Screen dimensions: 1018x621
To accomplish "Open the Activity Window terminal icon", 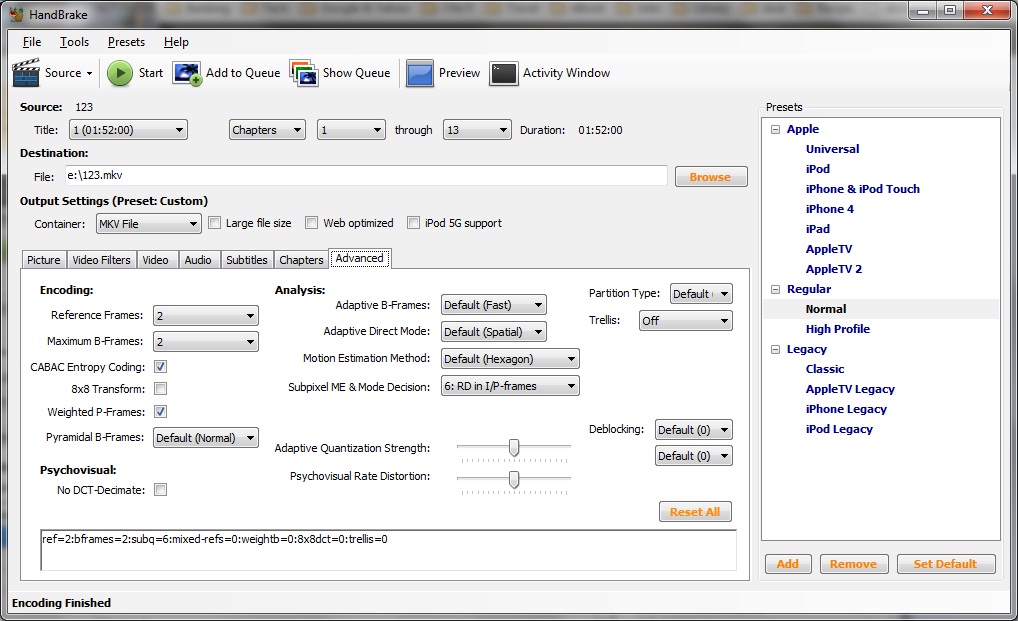I will point(504,73).
